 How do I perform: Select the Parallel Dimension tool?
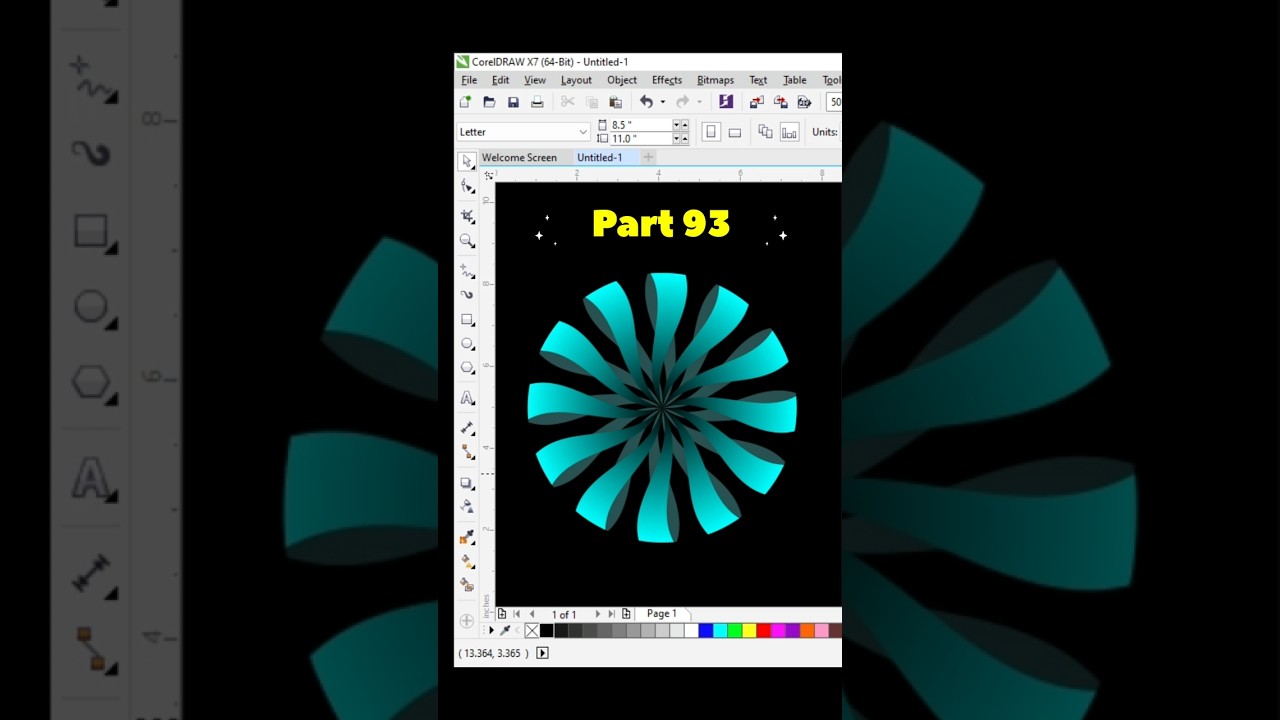pyautogui.click(x=467, y=428)
